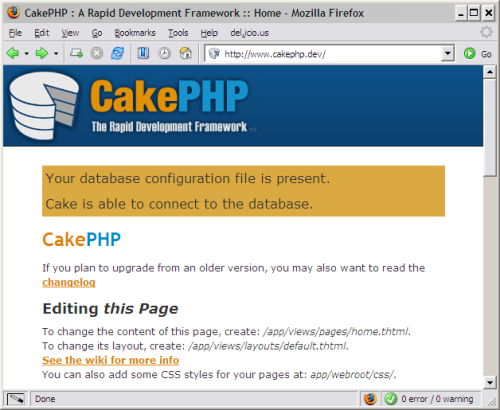Image resolution: width=500 pixels, height=410 pixels.
Task: Click the Firefox icon in status bar
Action: pyautogui.click(x=370, y=399)
